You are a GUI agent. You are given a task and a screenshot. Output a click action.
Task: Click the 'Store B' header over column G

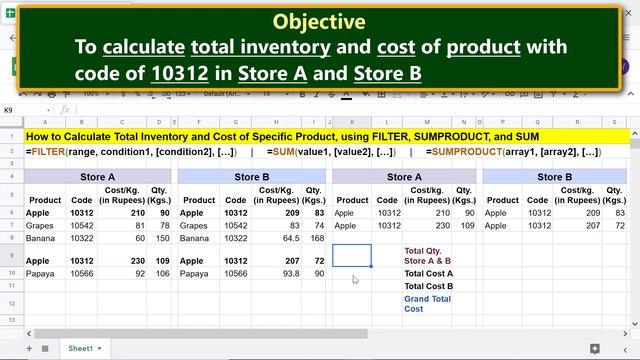click(252, 177)
